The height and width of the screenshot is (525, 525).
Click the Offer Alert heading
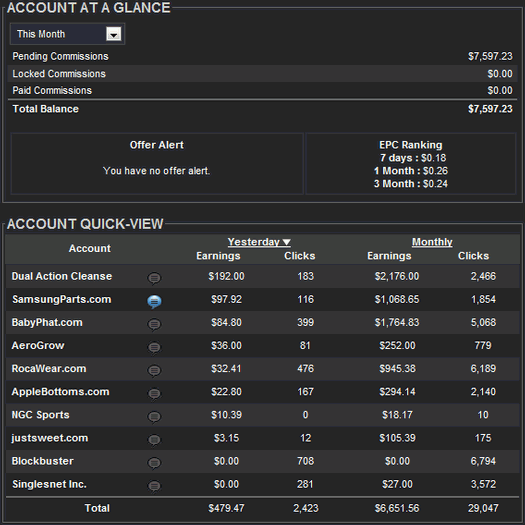tap(157, 145)
